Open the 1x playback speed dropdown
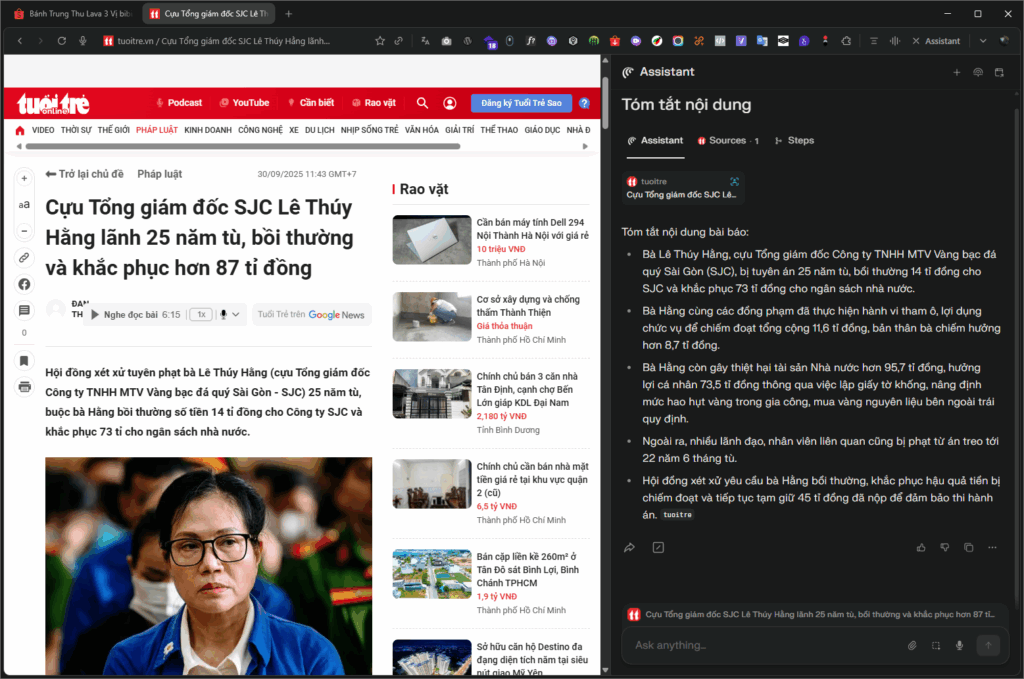 pyautogui.click(x=200, y=314)
